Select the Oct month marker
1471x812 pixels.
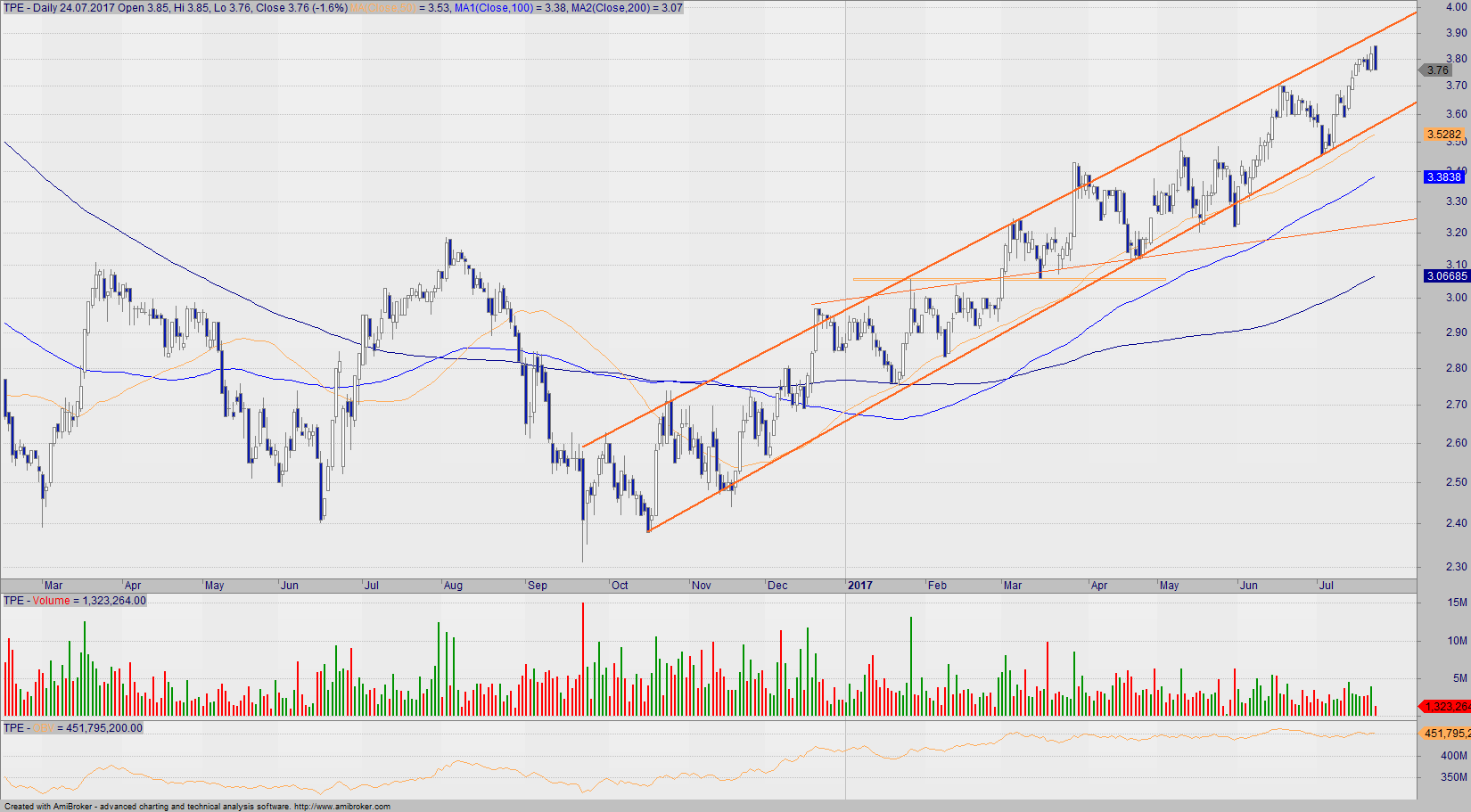click(x=620, y=586)
